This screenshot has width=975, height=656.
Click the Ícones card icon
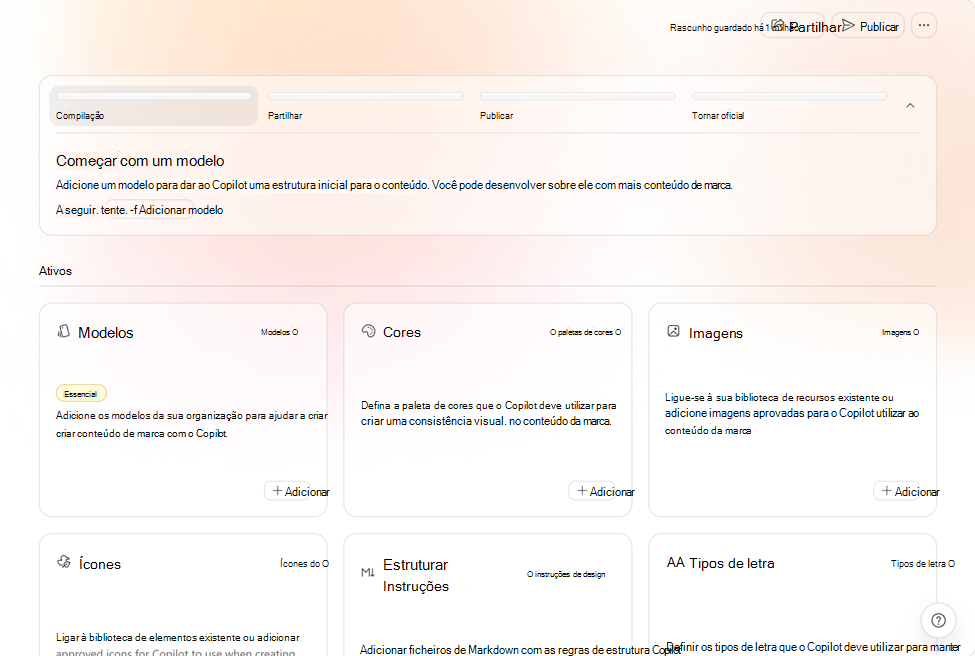point(64,562)
